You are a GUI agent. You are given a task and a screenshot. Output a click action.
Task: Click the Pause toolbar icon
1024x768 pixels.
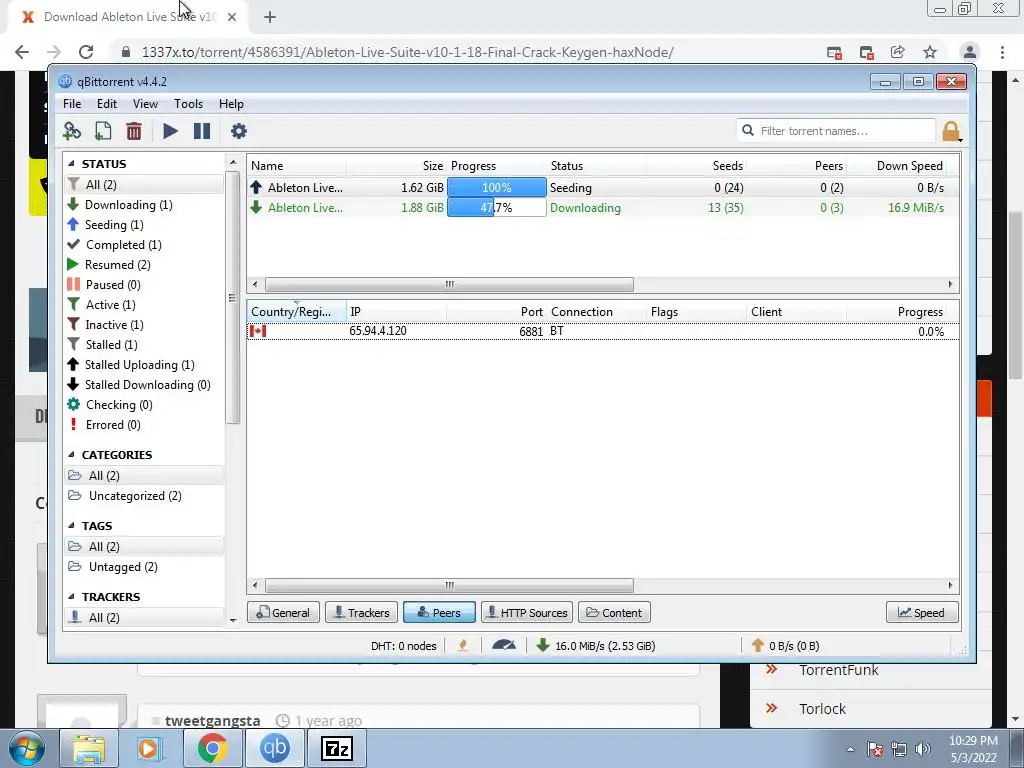tap(202, 131)
